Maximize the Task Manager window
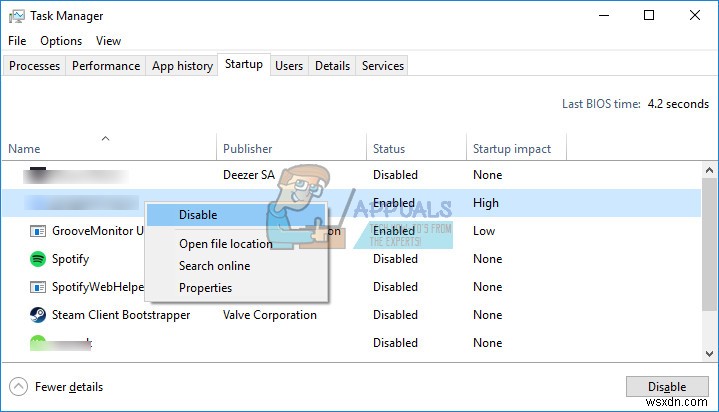The height and width of the screenshot is (412, 719). 649,15
